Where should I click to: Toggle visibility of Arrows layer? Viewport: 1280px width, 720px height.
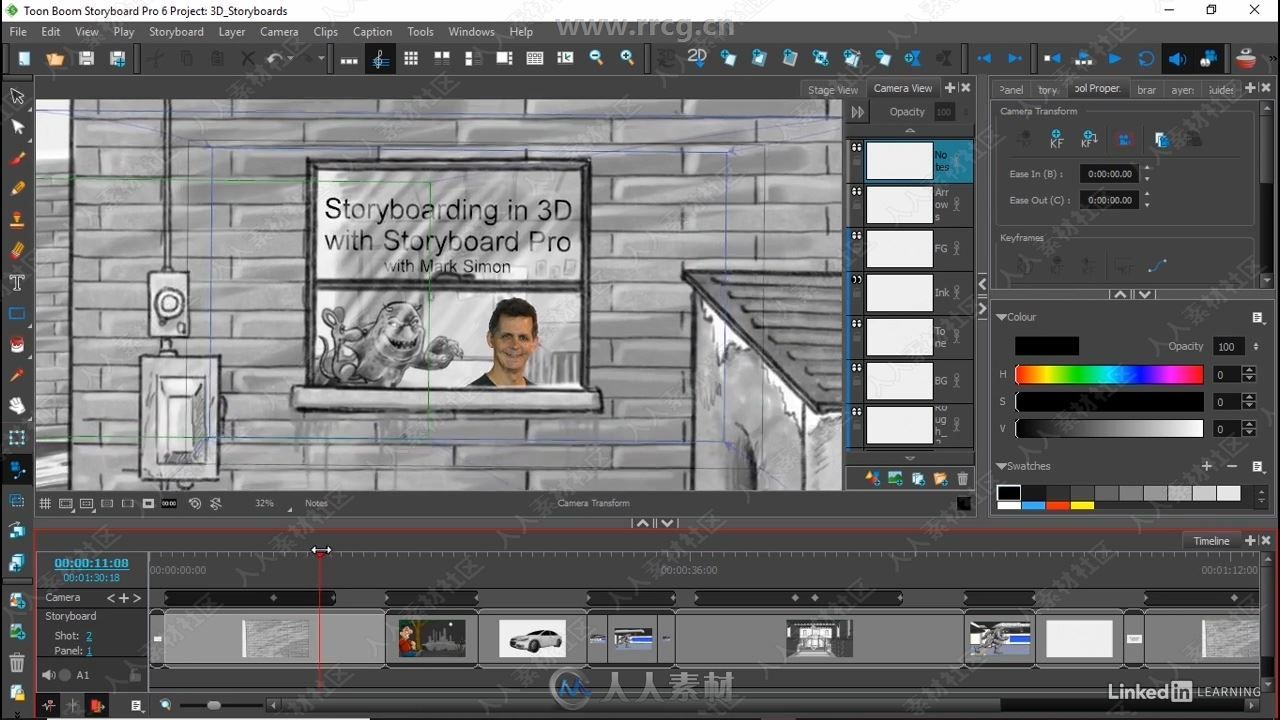click(856, 191)
